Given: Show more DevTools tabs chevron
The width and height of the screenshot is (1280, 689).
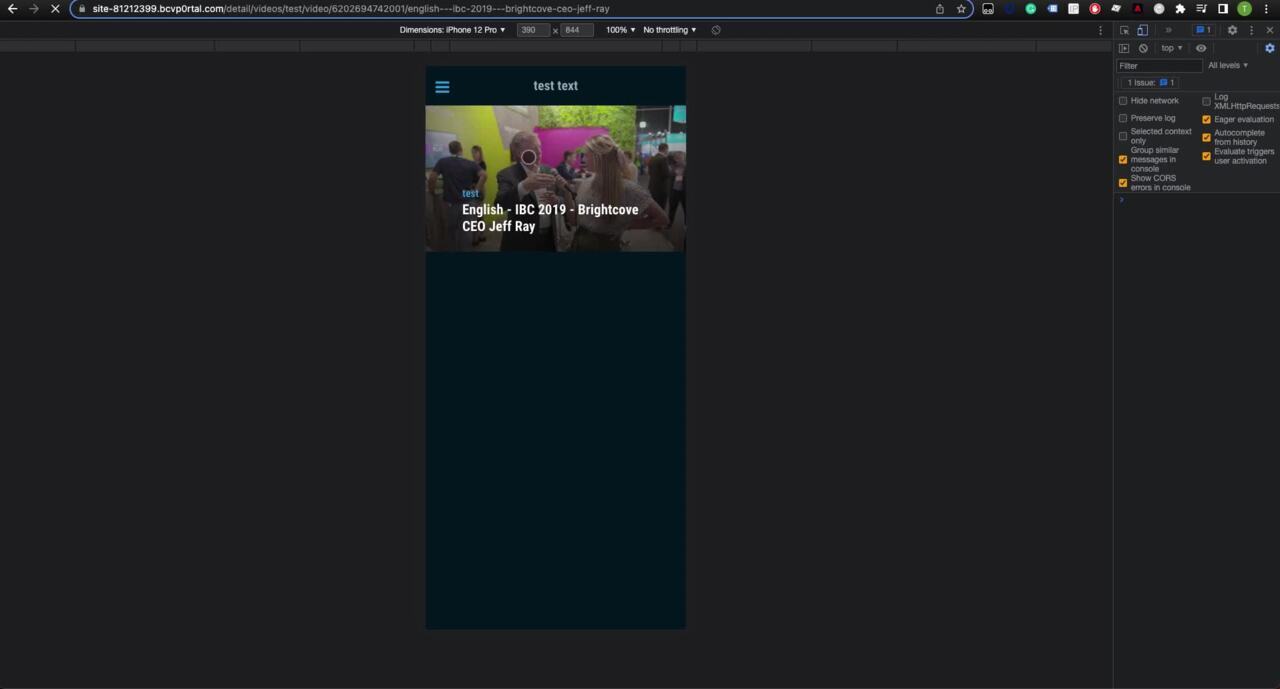Looking at the screenshot, I should 1168,30.
